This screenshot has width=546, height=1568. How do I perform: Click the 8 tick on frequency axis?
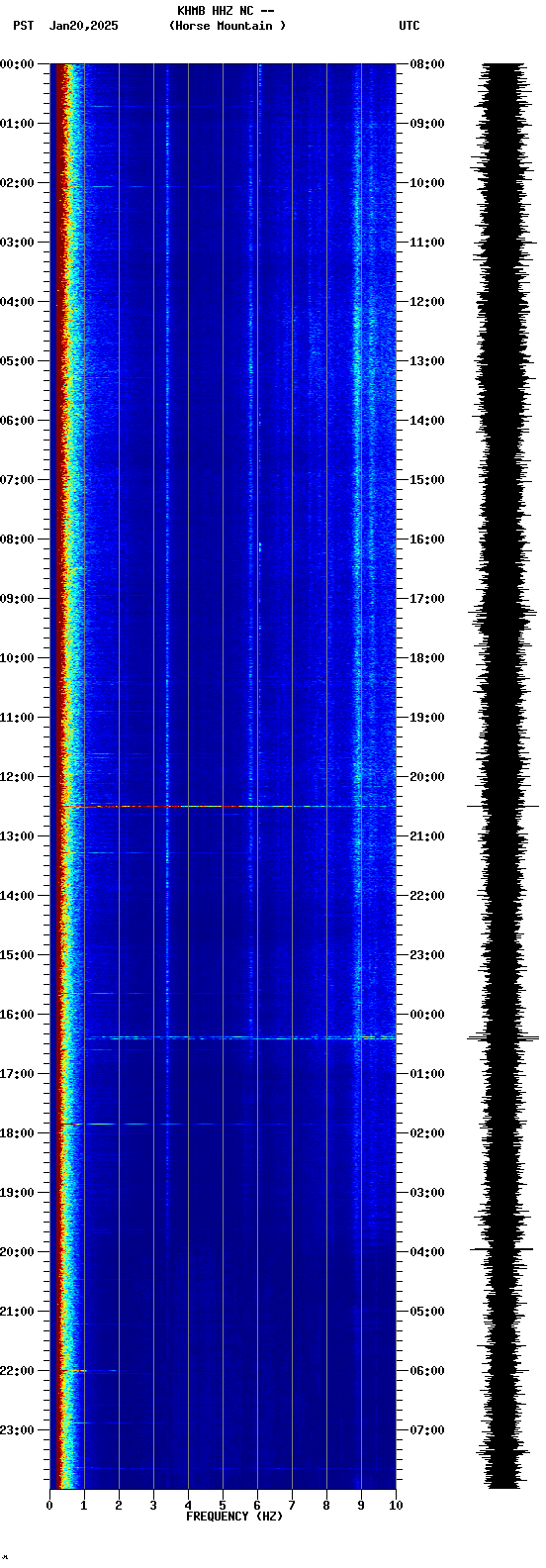326,1506
